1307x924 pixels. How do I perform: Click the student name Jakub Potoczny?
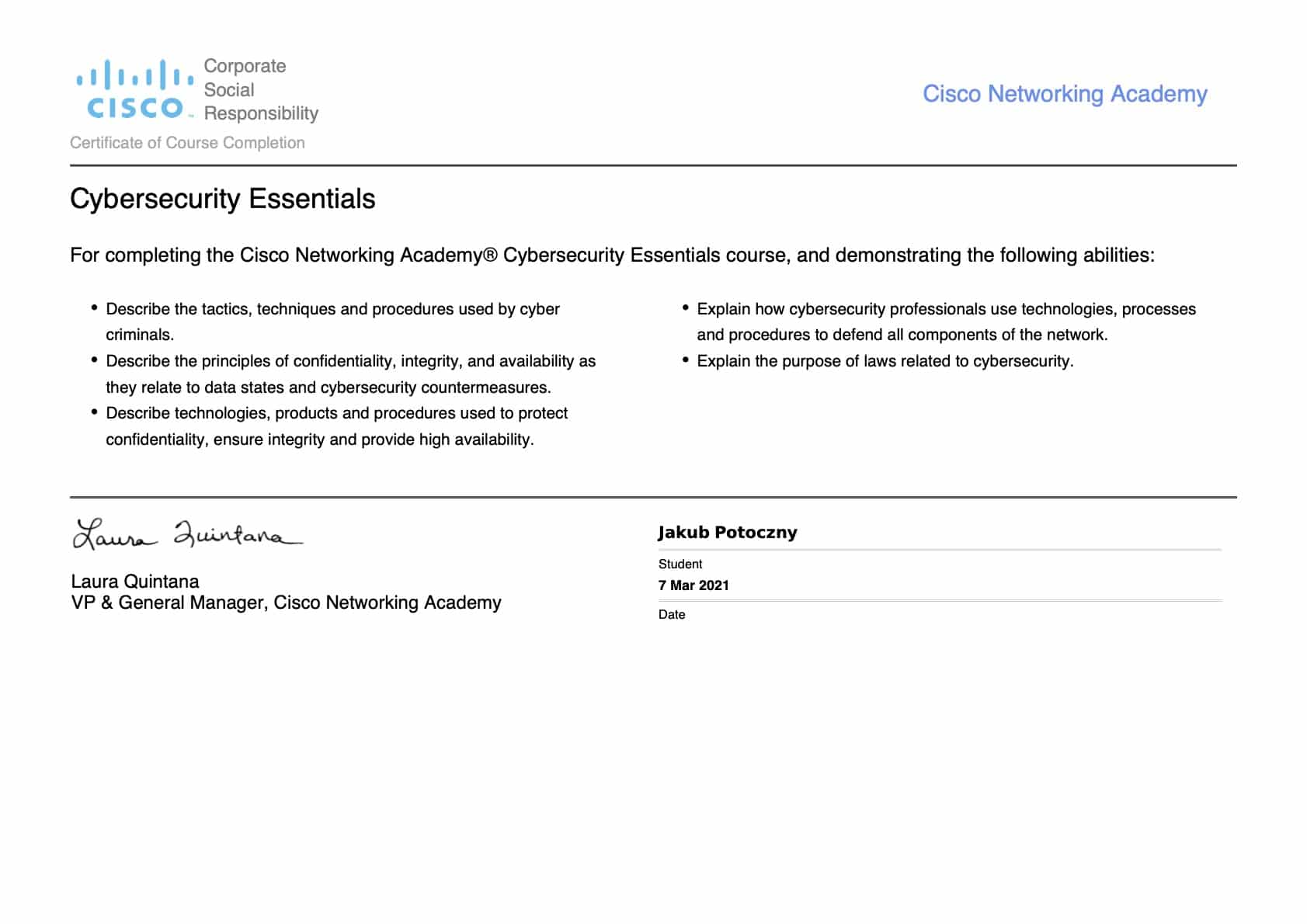coord(727,533)
